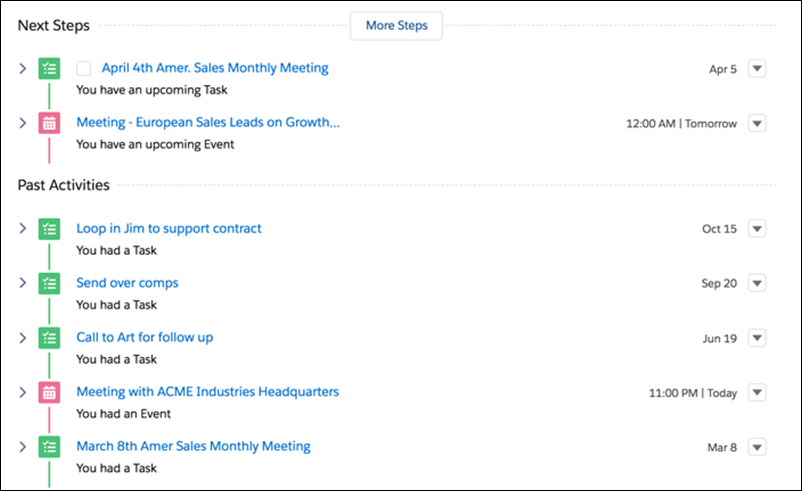Screen dimensions: 802x491
Task: Open the actions dropdown for the 12:00 AM Tomorrow event
Action: pyautogui.click(x=757, y=123)
